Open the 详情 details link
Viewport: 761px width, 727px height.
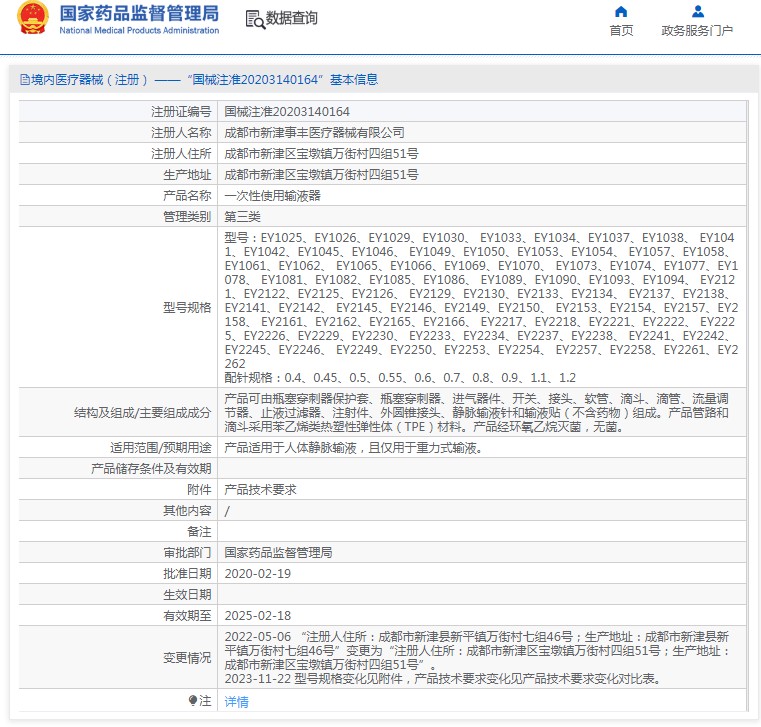click(236, 701)
